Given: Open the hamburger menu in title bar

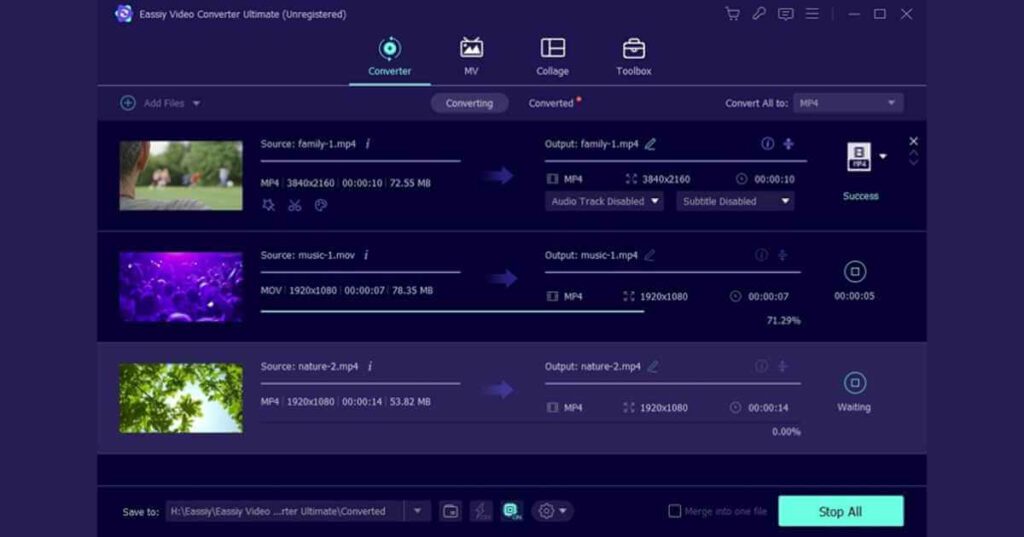Looking at the screenshot, I should 812,14.
